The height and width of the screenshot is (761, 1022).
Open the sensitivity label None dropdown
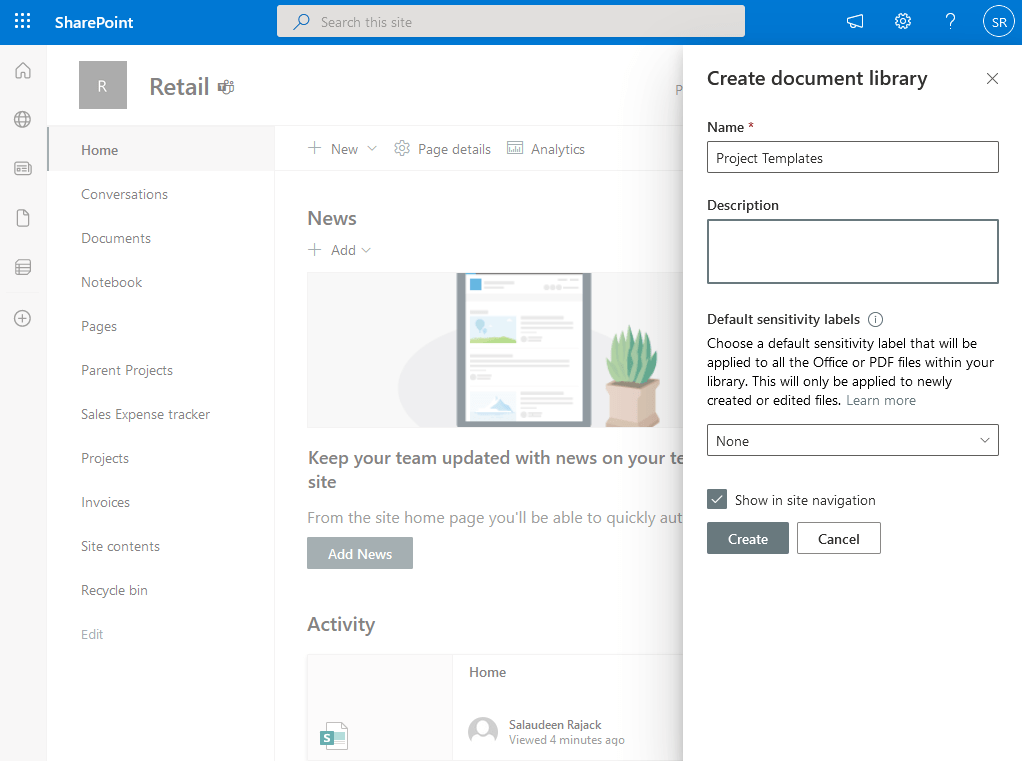[x=852, y=440]
